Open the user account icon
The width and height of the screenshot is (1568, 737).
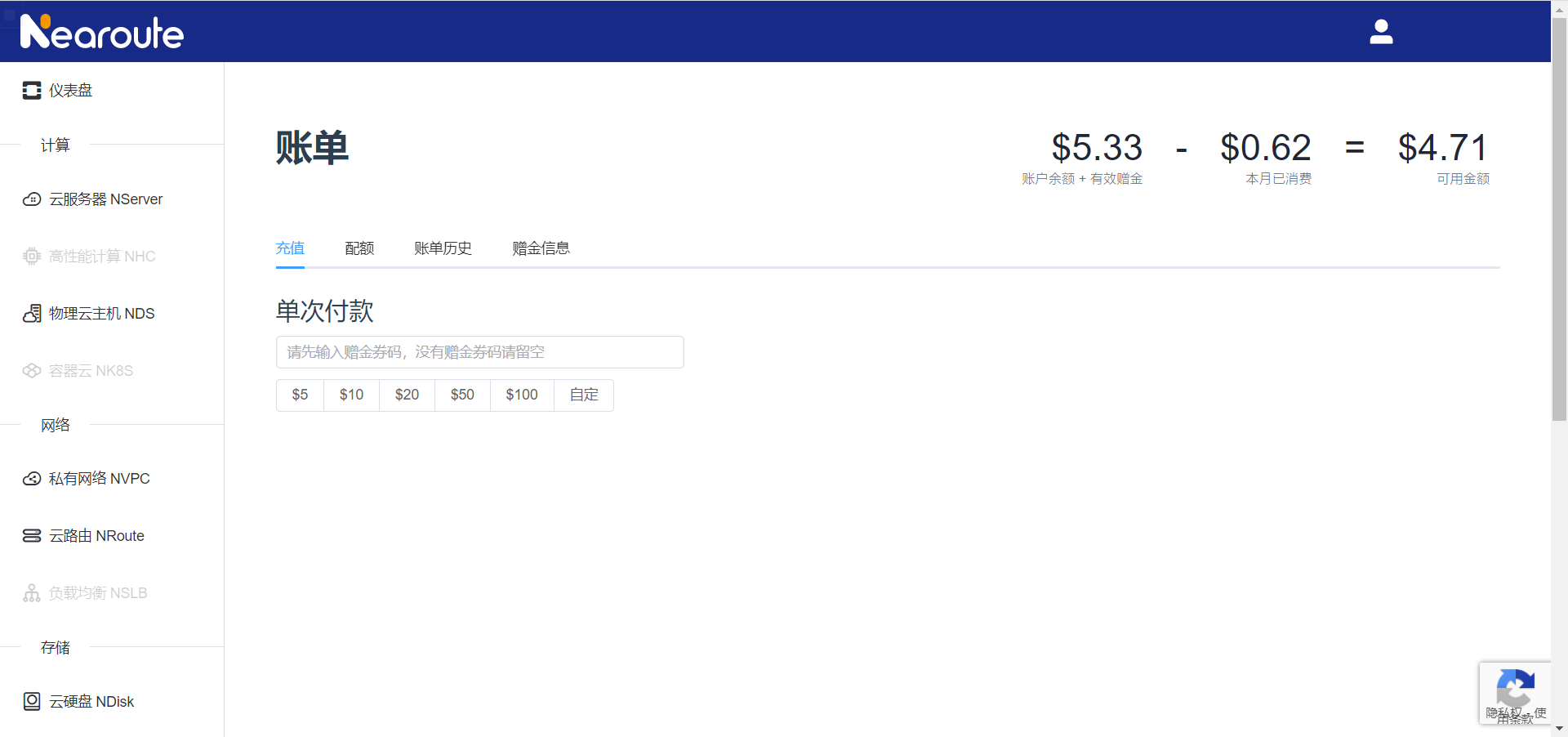tap(1381, 31)
